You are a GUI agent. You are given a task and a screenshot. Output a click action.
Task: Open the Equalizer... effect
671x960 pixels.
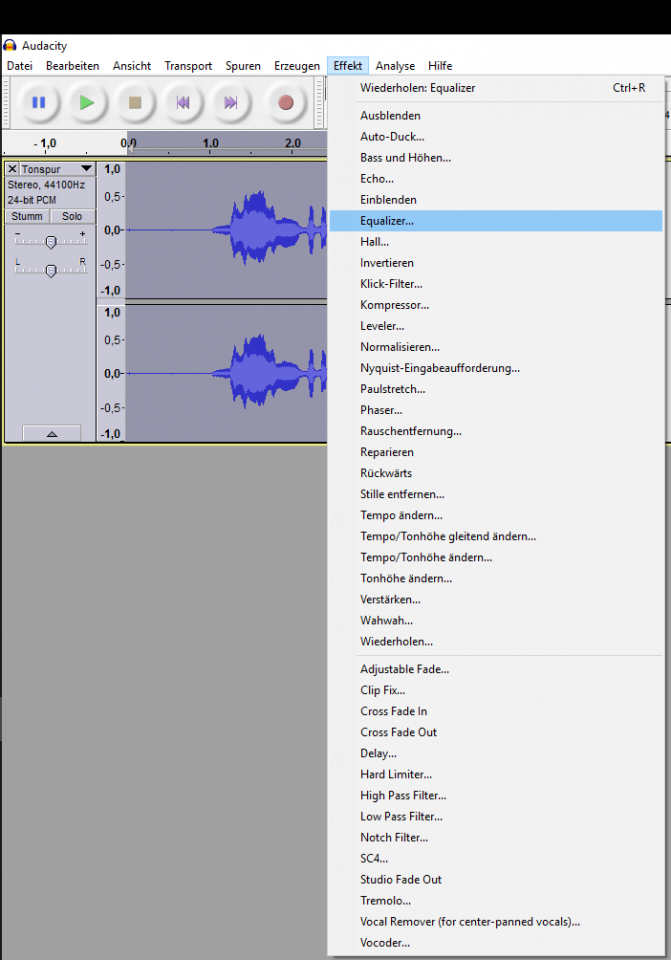tap(387, 221)
